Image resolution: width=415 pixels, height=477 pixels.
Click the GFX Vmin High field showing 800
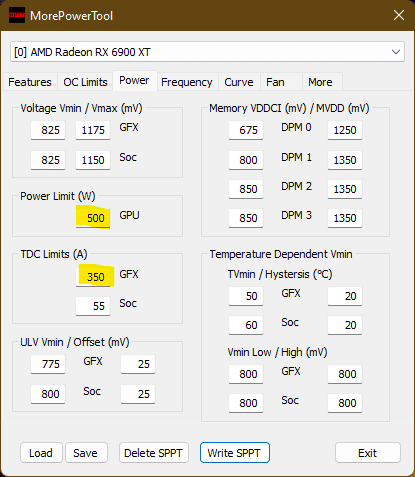(x=345, y=374)
